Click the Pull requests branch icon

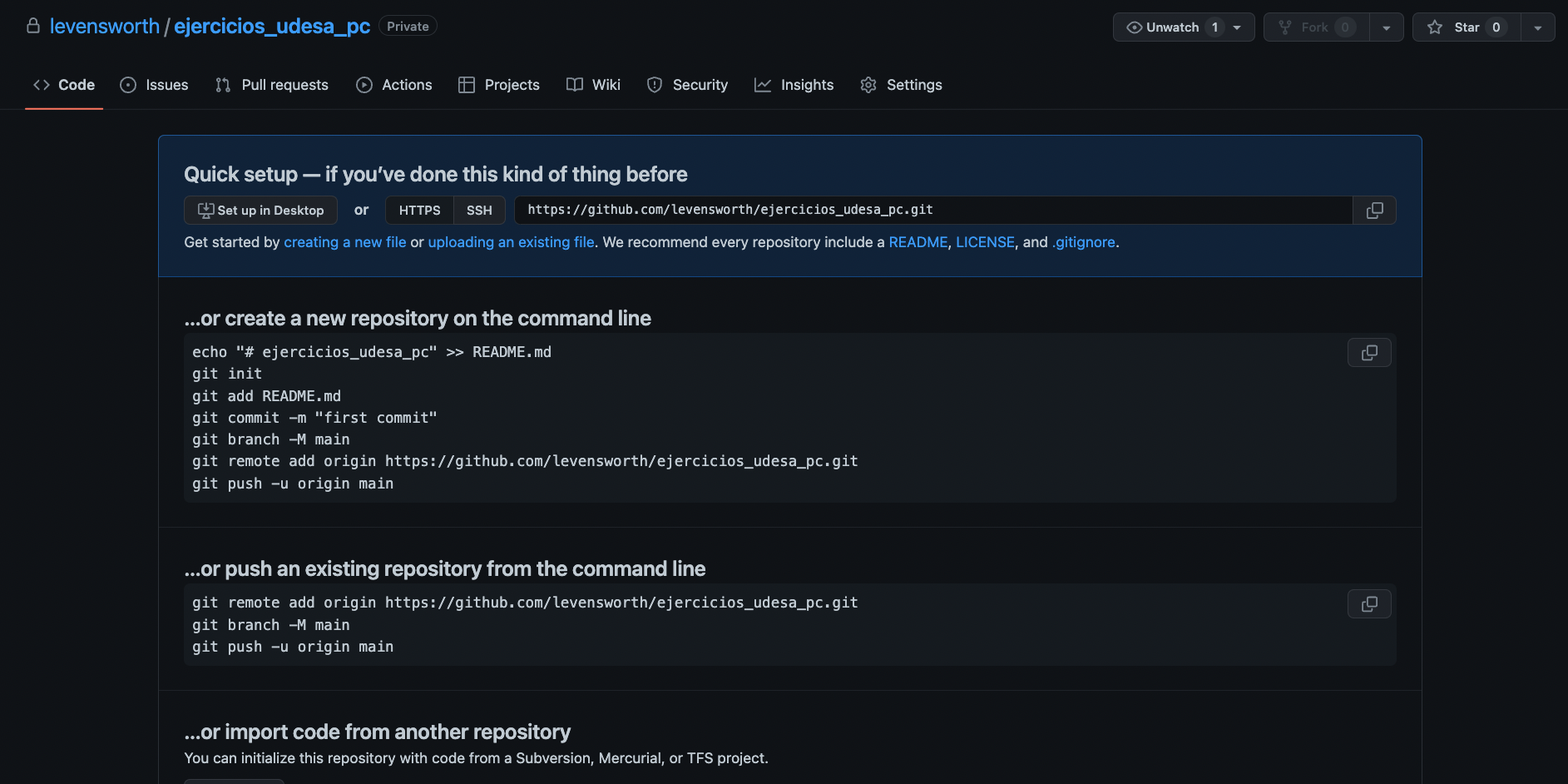coord(223,85)
